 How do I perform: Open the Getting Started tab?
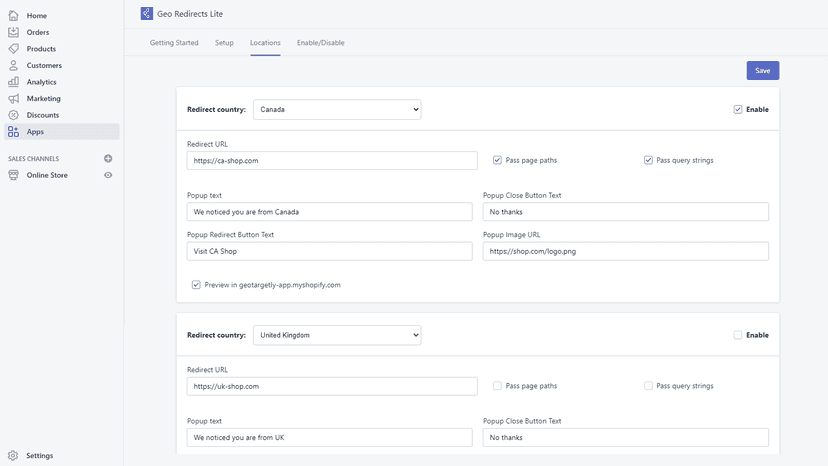(174, 43)
